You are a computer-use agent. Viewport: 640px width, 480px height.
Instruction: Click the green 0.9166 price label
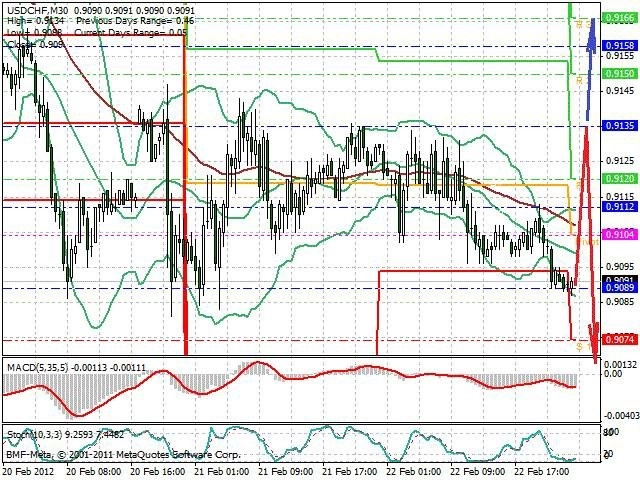click(620, 17)
